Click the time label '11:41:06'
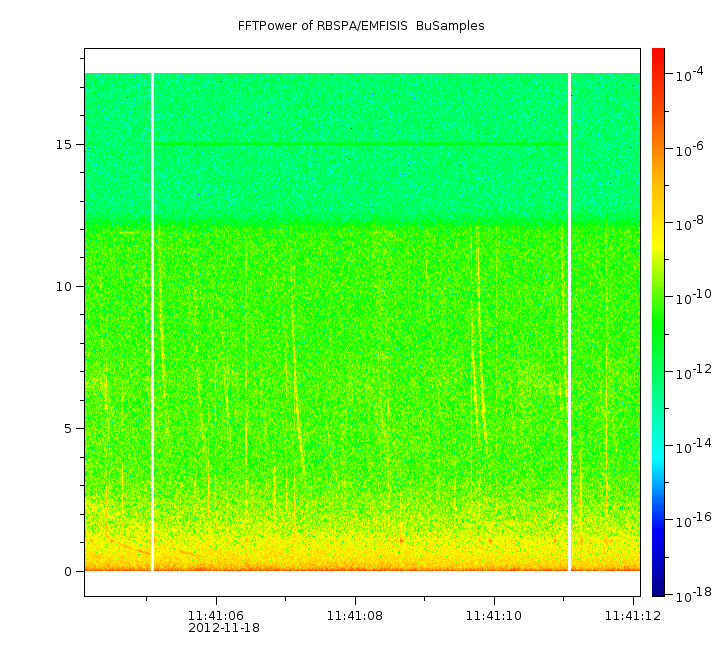The height and width of the screenshot is (656, 724). [x=216, y=616]
